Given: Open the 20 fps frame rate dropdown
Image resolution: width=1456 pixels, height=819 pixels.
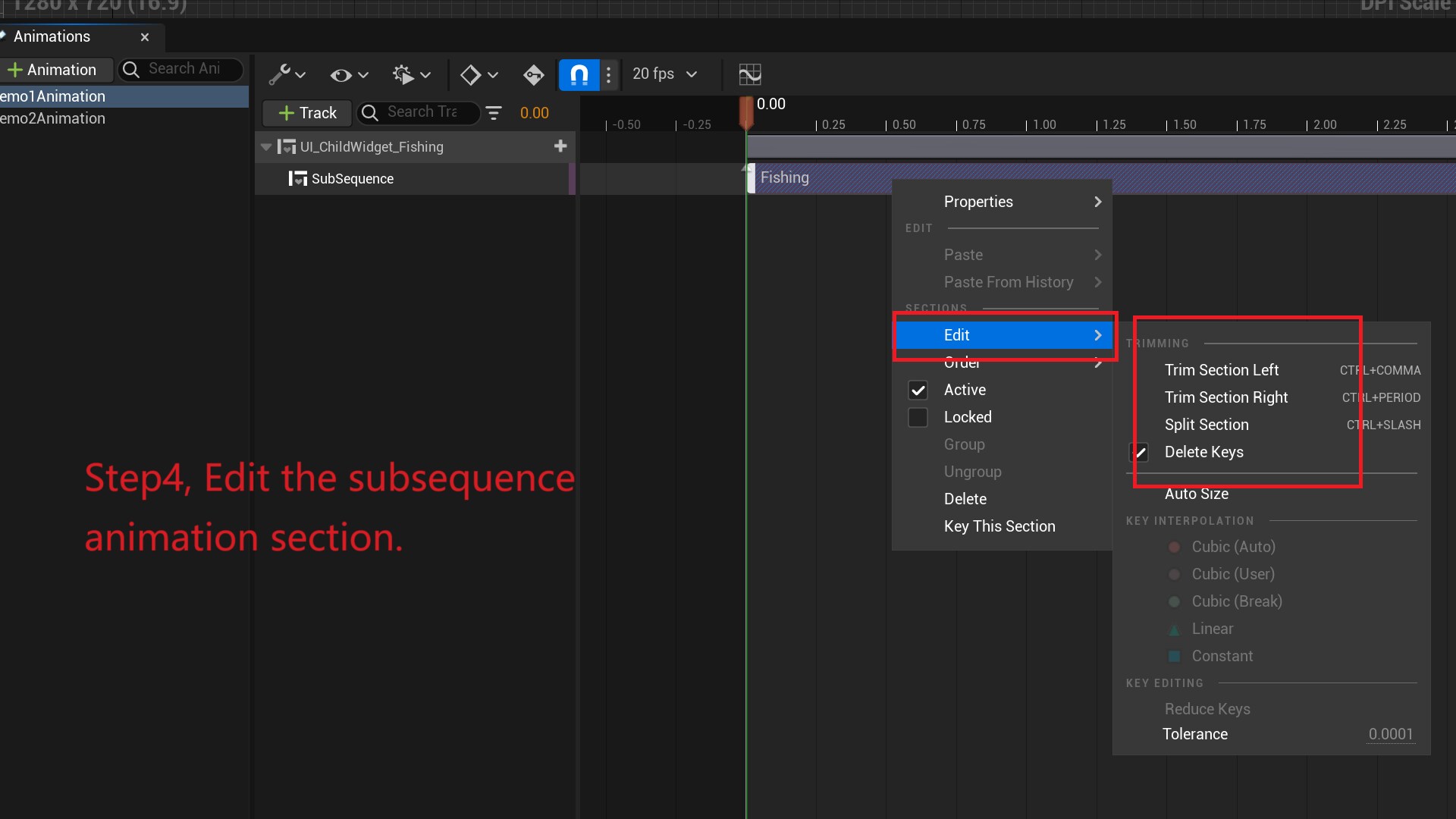Looking at the screenshot, I should (666, 74).
